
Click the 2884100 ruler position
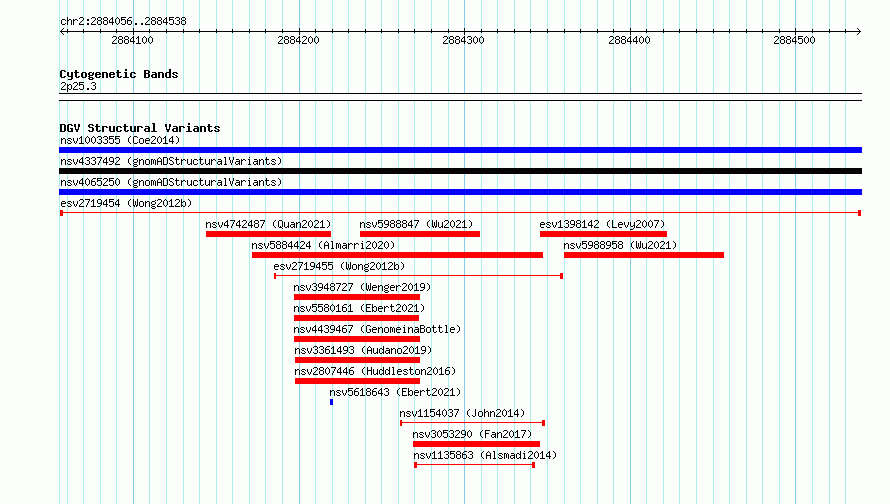pyautogui.click(x=132, y=40)
